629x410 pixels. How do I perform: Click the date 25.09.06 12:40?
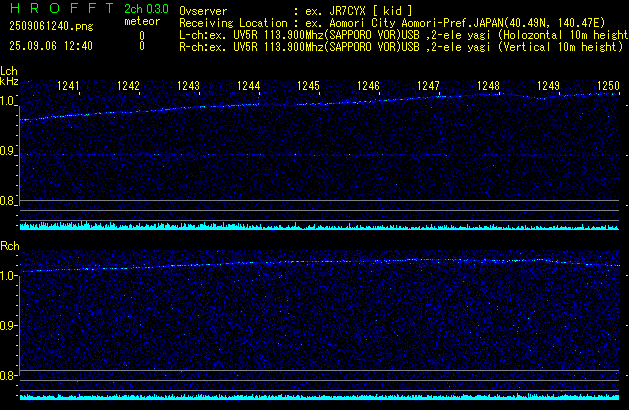[51, 46]
